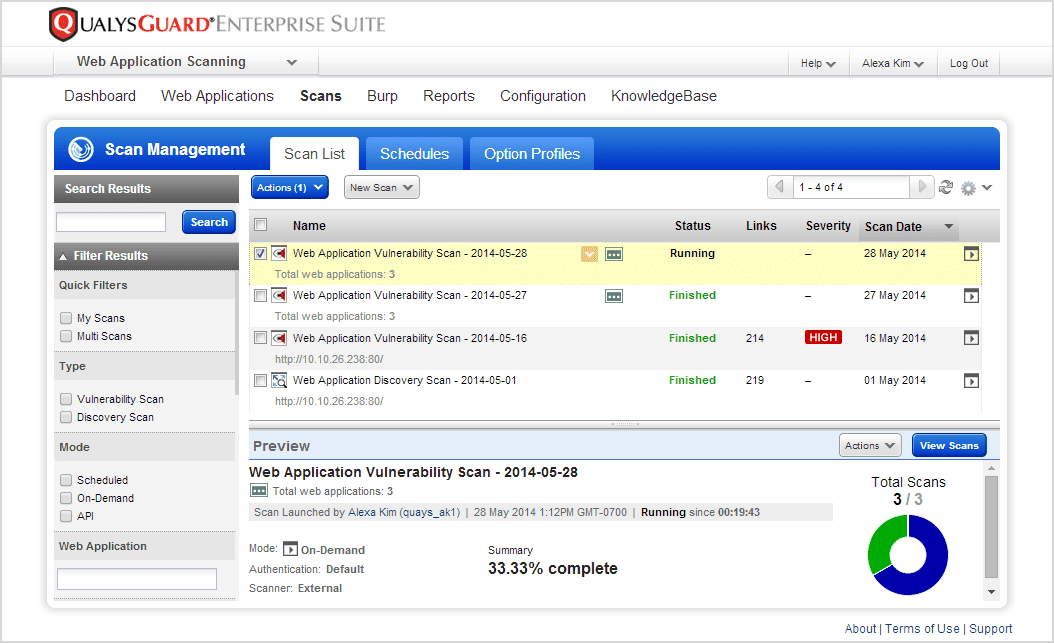
Task: Check the Discovery Scan 2014-05-01 checkbox
Action: (261, 380)
